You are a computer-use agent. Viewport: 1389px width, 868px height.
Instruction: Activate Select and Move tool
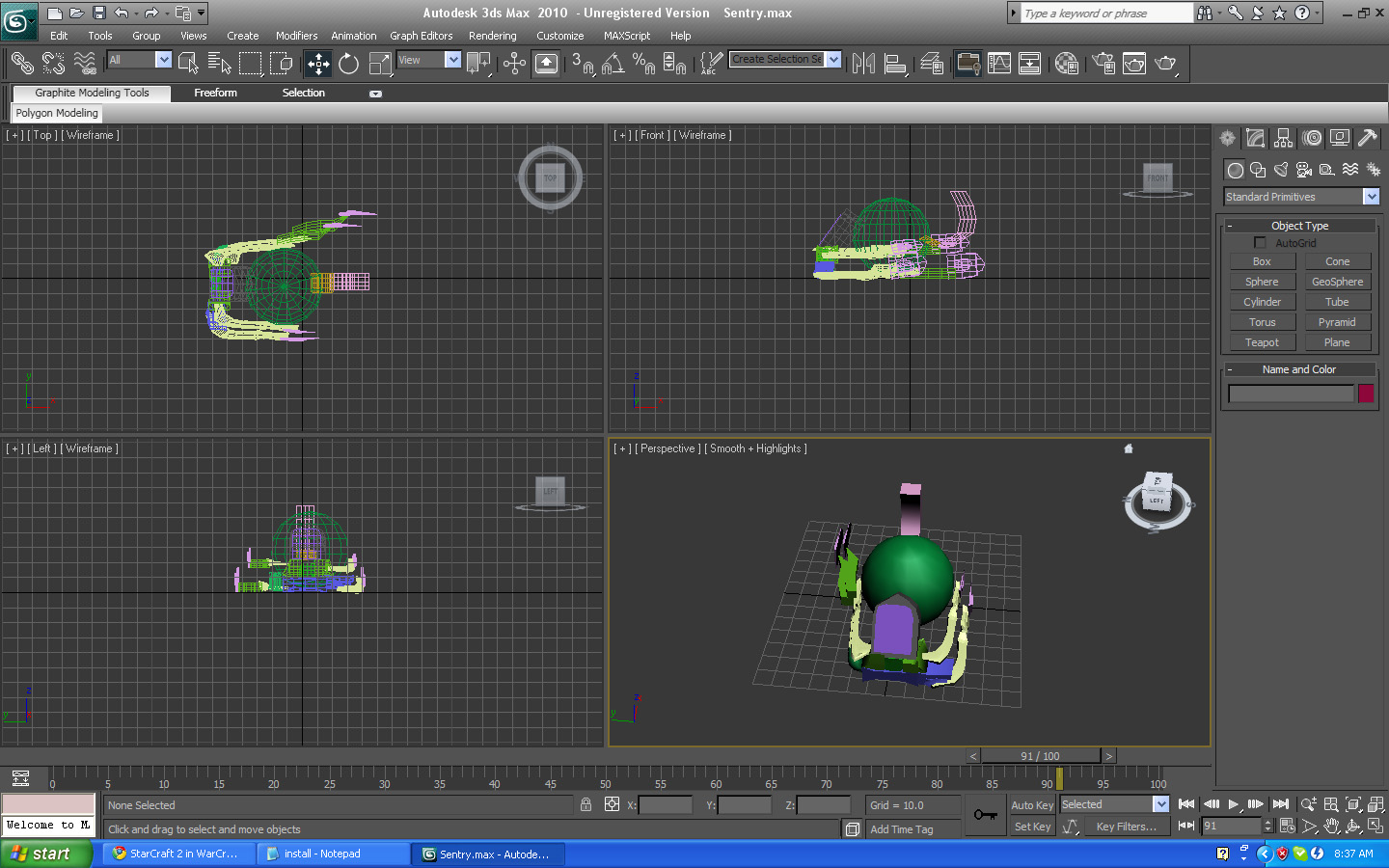pos(318,64)
